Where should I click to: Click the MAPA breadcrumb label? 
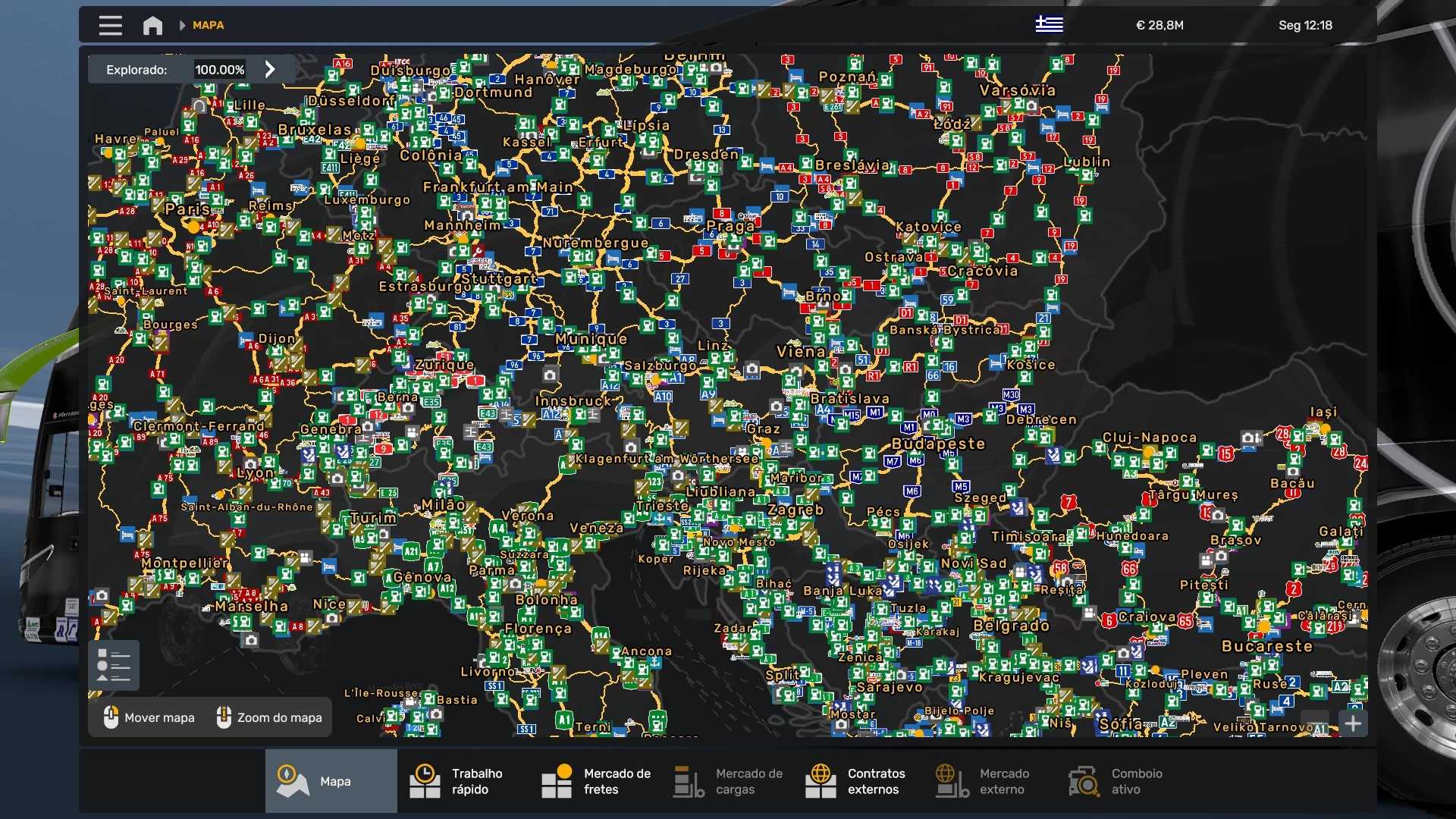click(208, 25)
